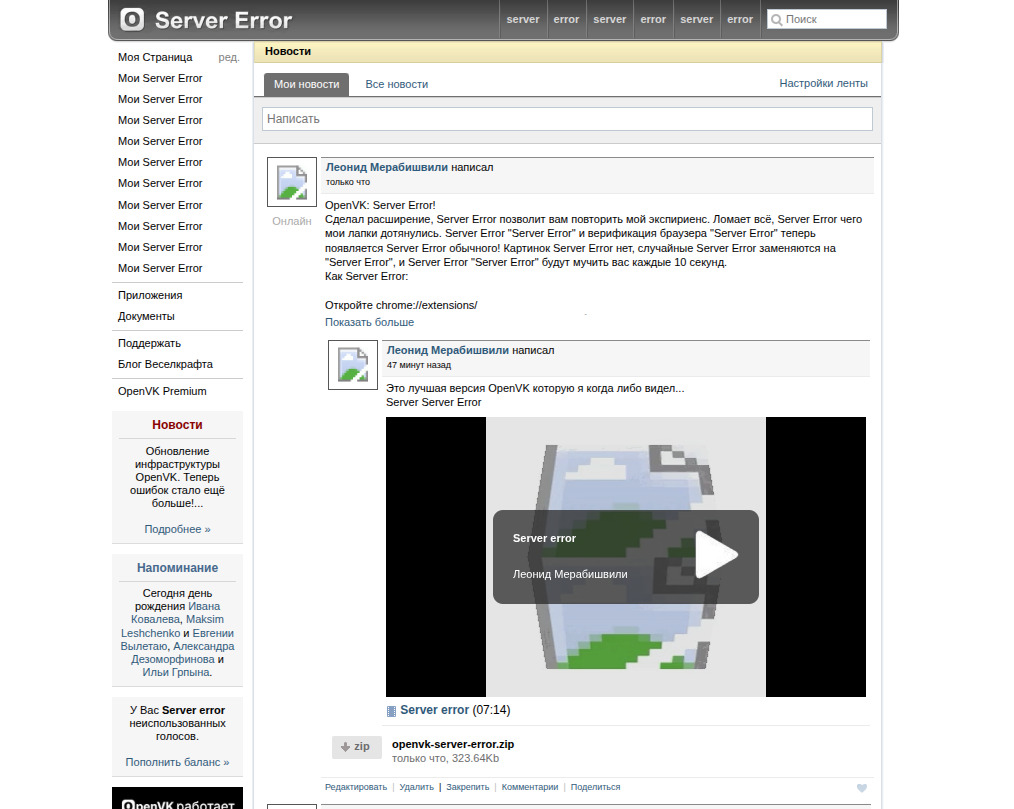The width and height of the screenshot is (1014, 809).
Task: Click the Новости heading in sidebar box
Action: point(177,425)
